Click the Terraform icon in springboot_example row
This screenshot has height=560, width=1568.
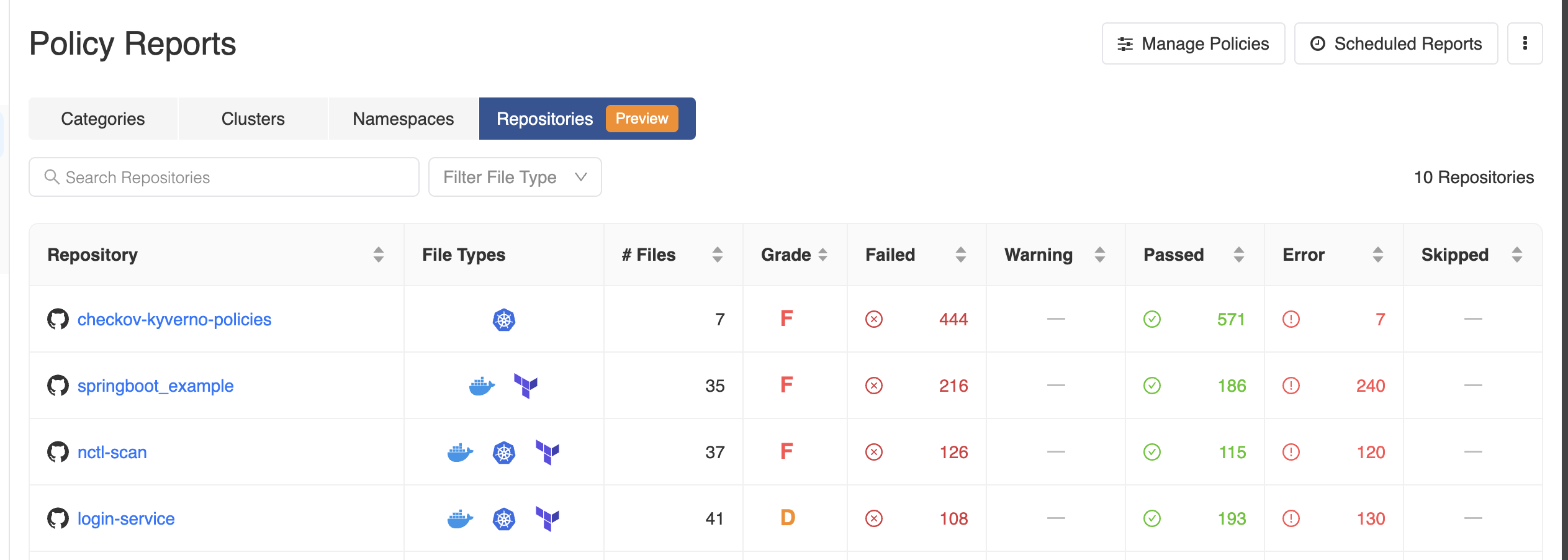coord(526,386)
